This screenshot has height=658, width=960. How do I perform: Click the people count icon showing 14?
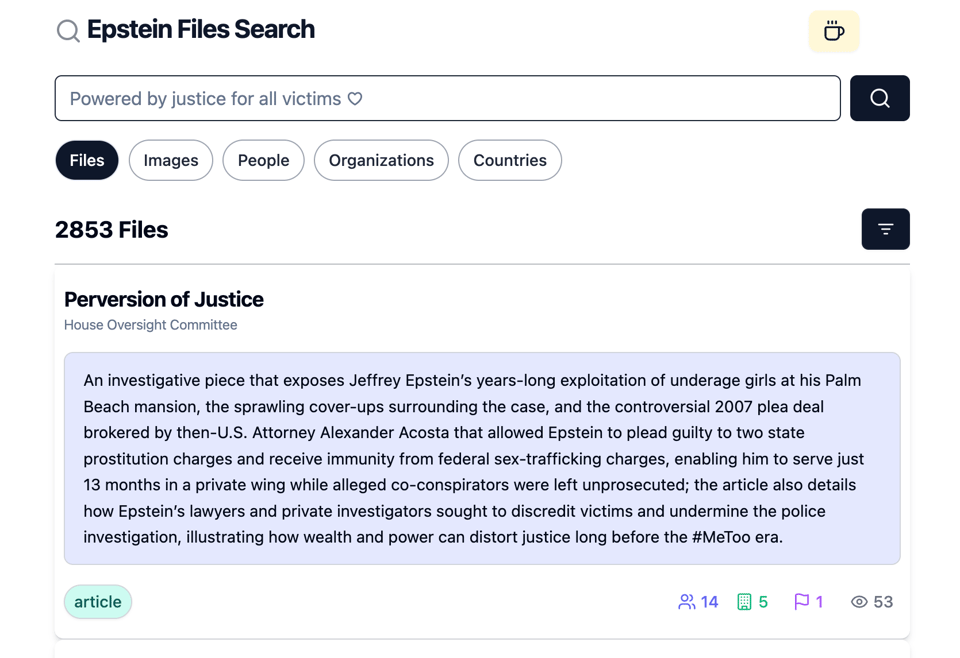(x=687, y=602)
